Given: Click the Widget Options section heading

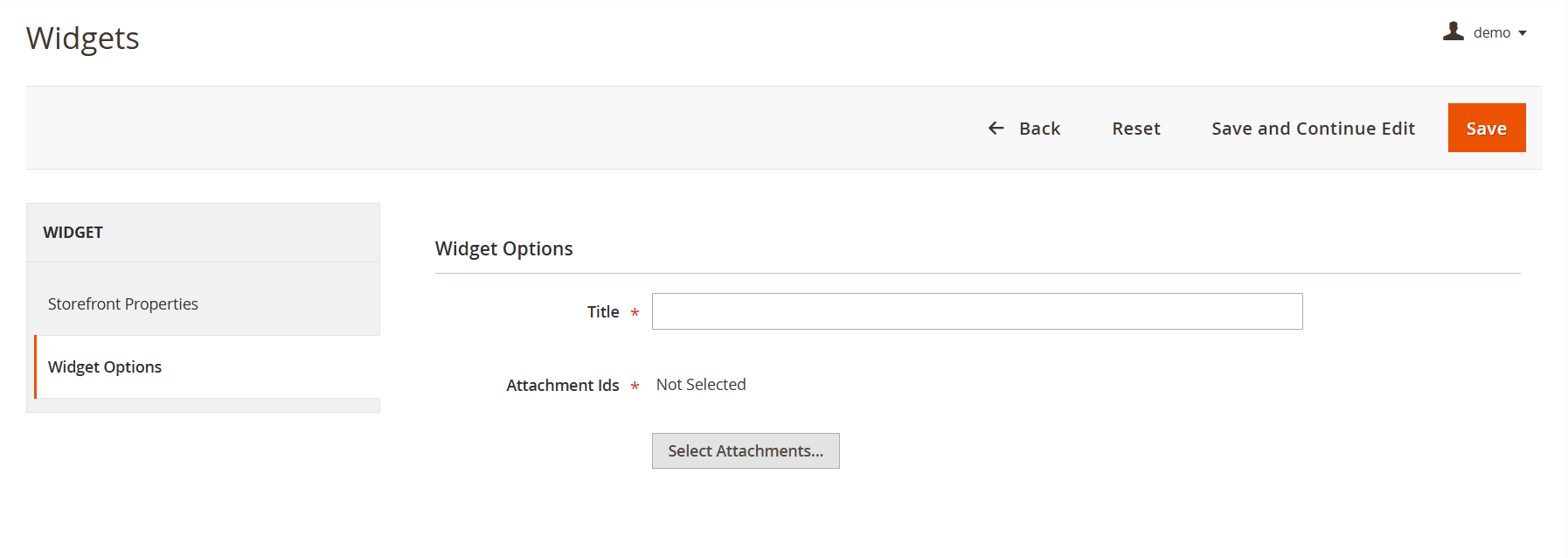Looking at the screenshot, I should tap(503, 248).
